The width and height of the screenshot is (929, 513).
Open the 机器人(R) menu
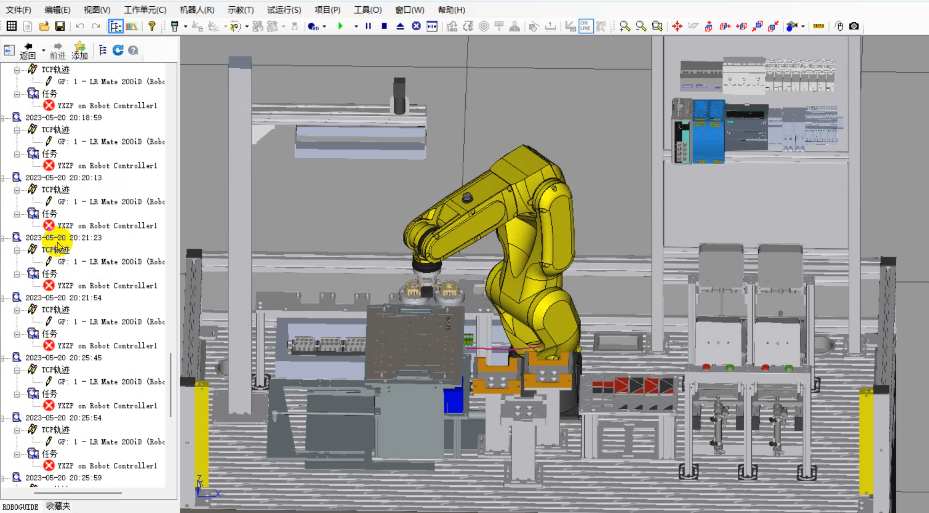tap(197, 10)
